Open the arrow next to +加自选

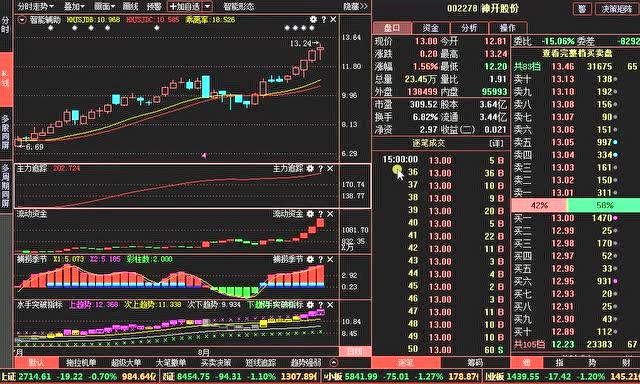(x=207, y=7)
